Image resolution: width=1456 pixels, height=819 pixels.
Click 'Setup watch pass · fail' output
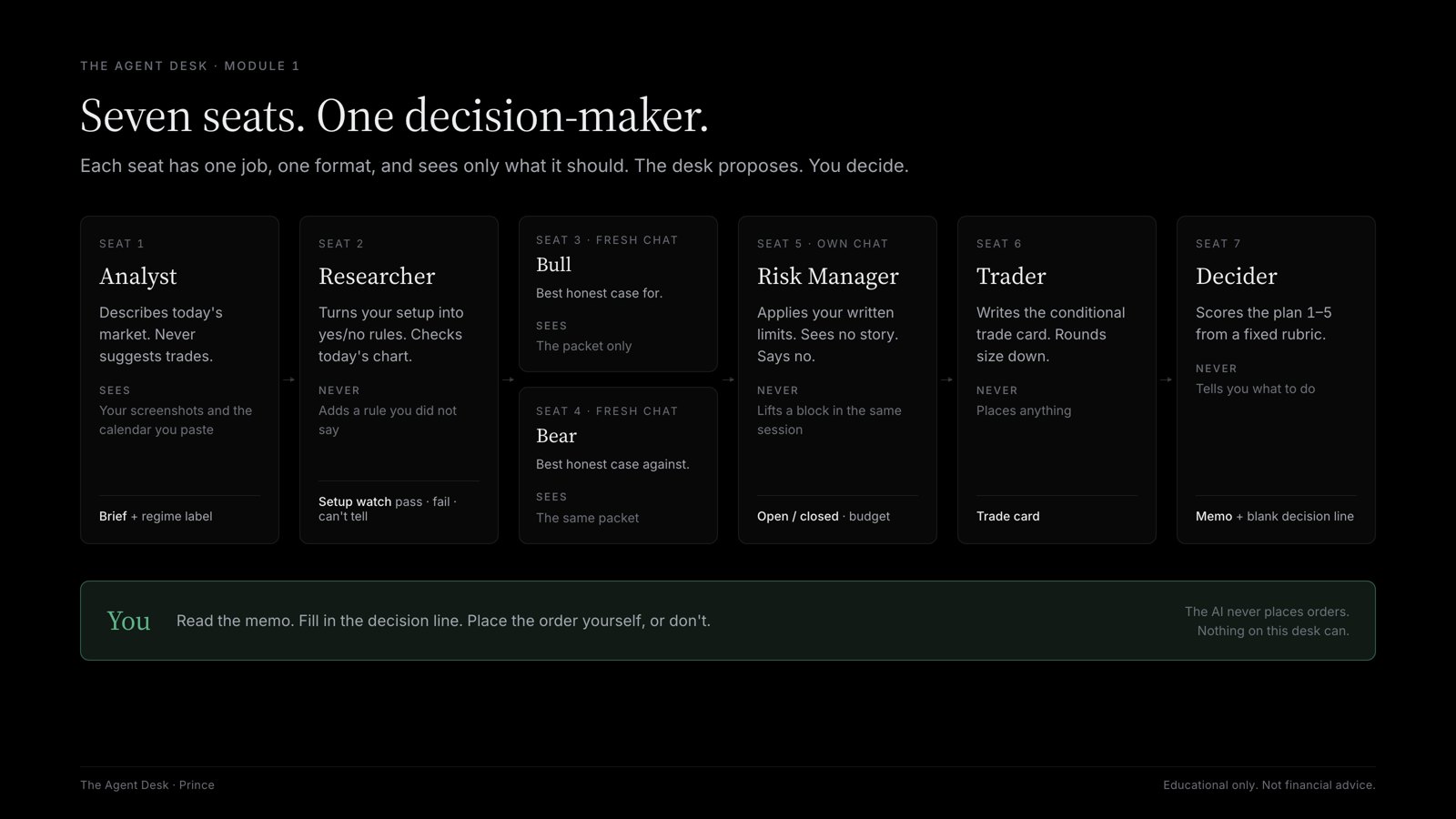tap(388, 509)
